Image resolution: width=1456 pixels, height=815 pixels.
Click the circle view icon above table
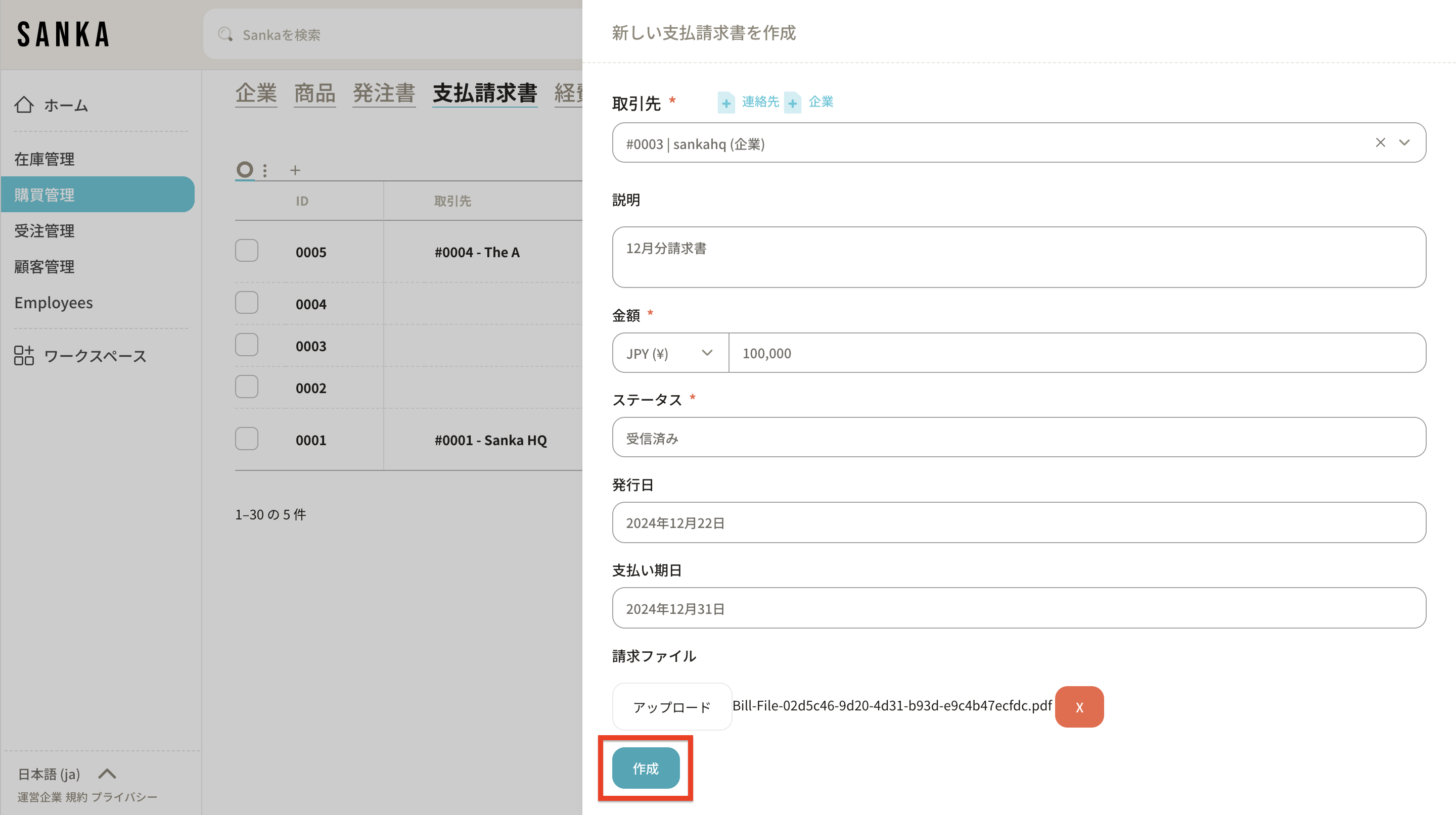(x=244, y=169)
